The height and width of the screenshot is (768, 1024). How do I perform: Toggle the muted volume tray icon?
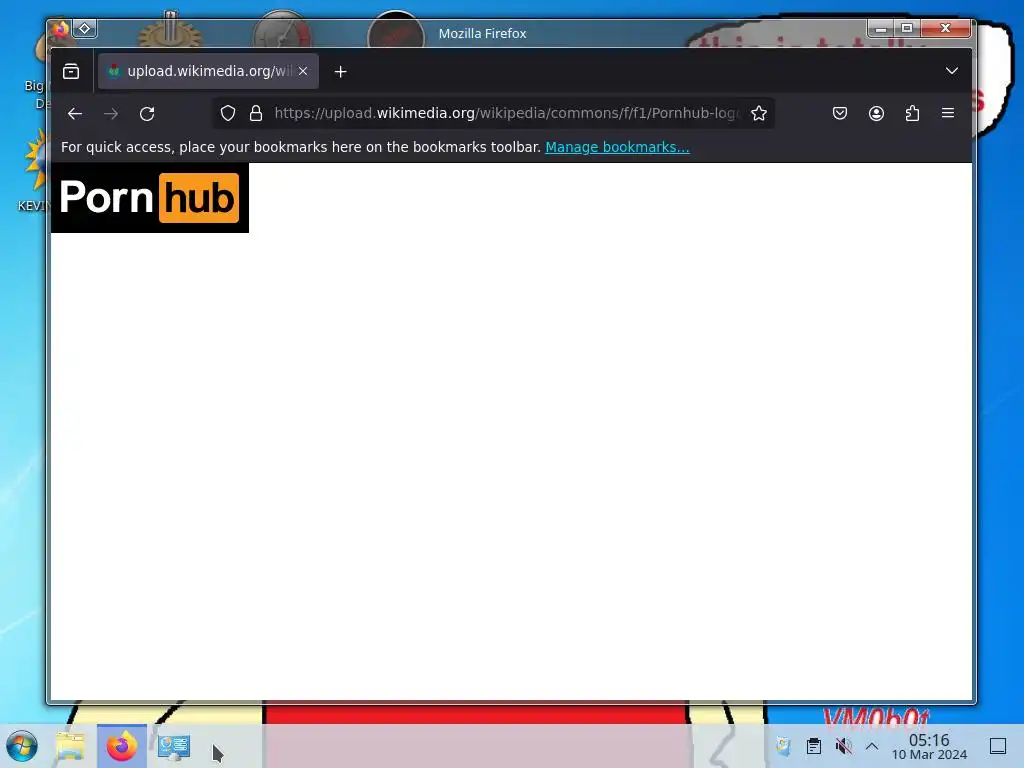(844, 746)
